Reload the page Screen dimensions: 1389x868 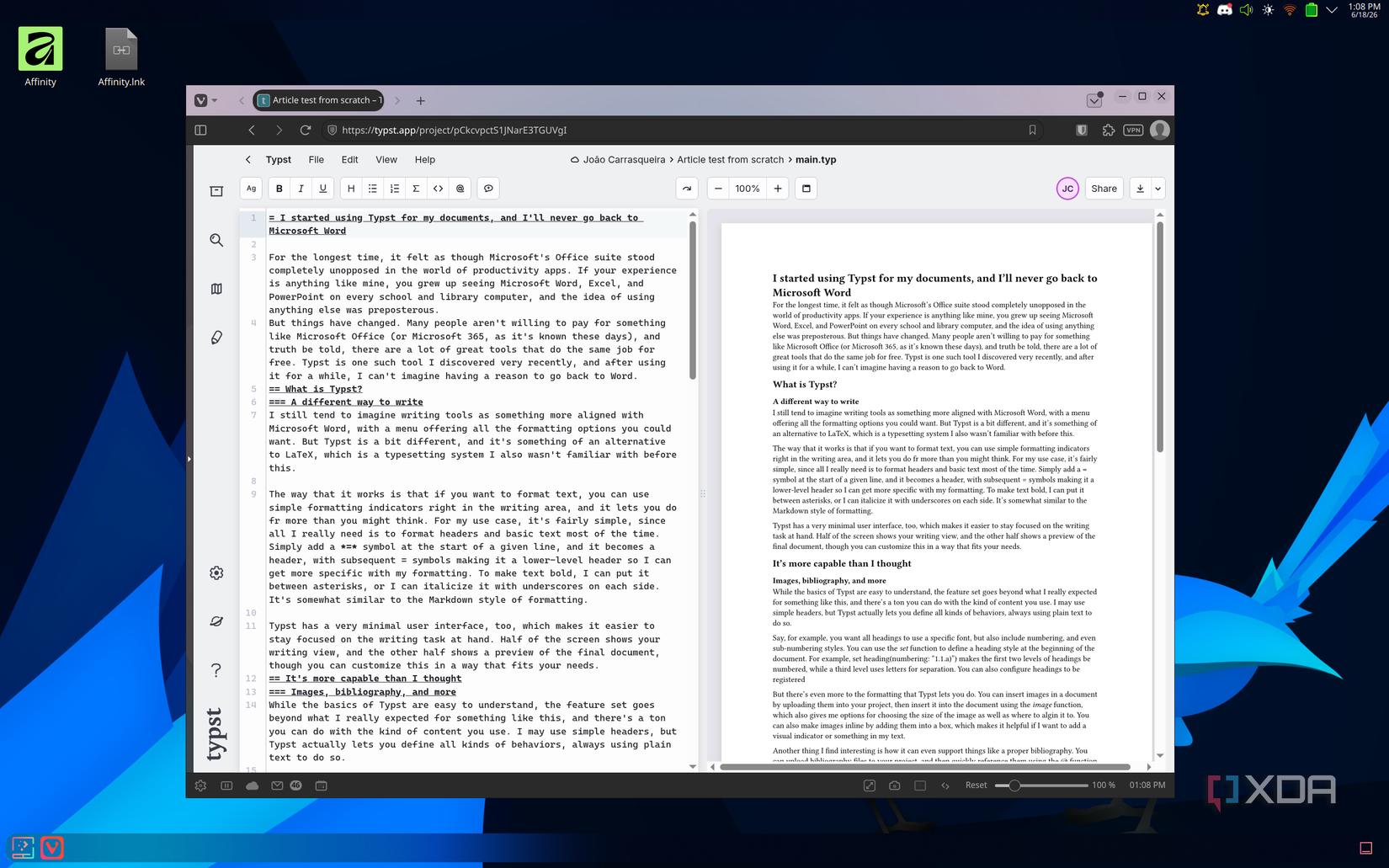click(306, 130)
